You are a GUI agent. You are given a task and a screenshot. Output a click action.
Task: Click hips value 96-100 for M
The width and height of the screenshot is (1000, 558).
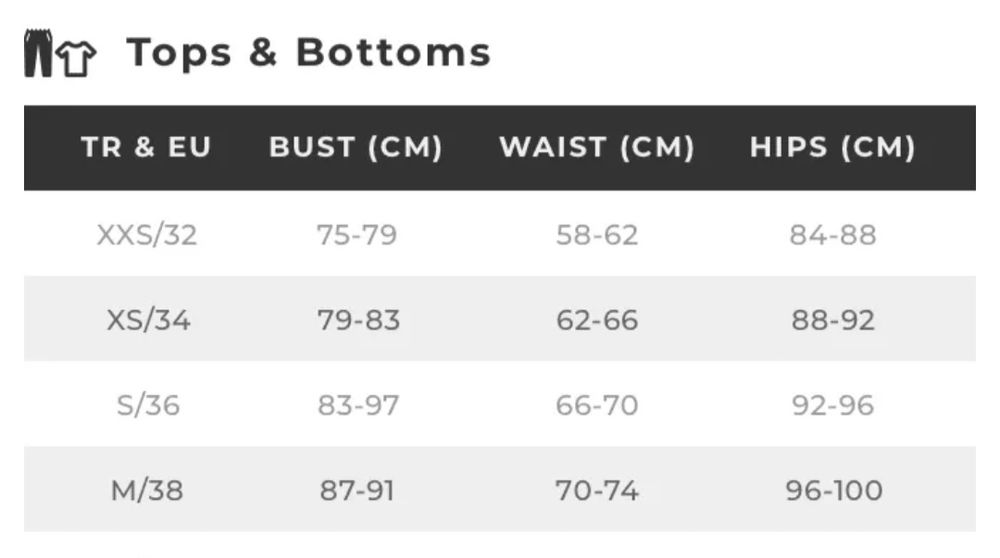click(x=834, y=491)
